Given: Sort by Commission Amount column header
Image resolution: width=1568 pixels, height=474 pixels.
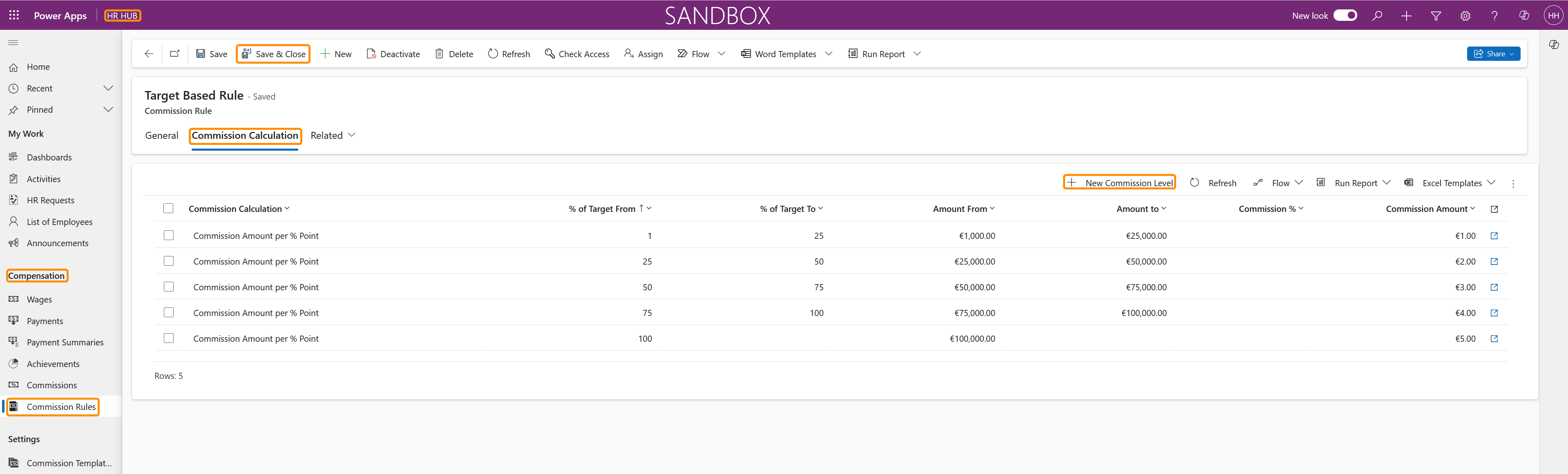Looking at the screenshot, I should tap(1426, 209).
